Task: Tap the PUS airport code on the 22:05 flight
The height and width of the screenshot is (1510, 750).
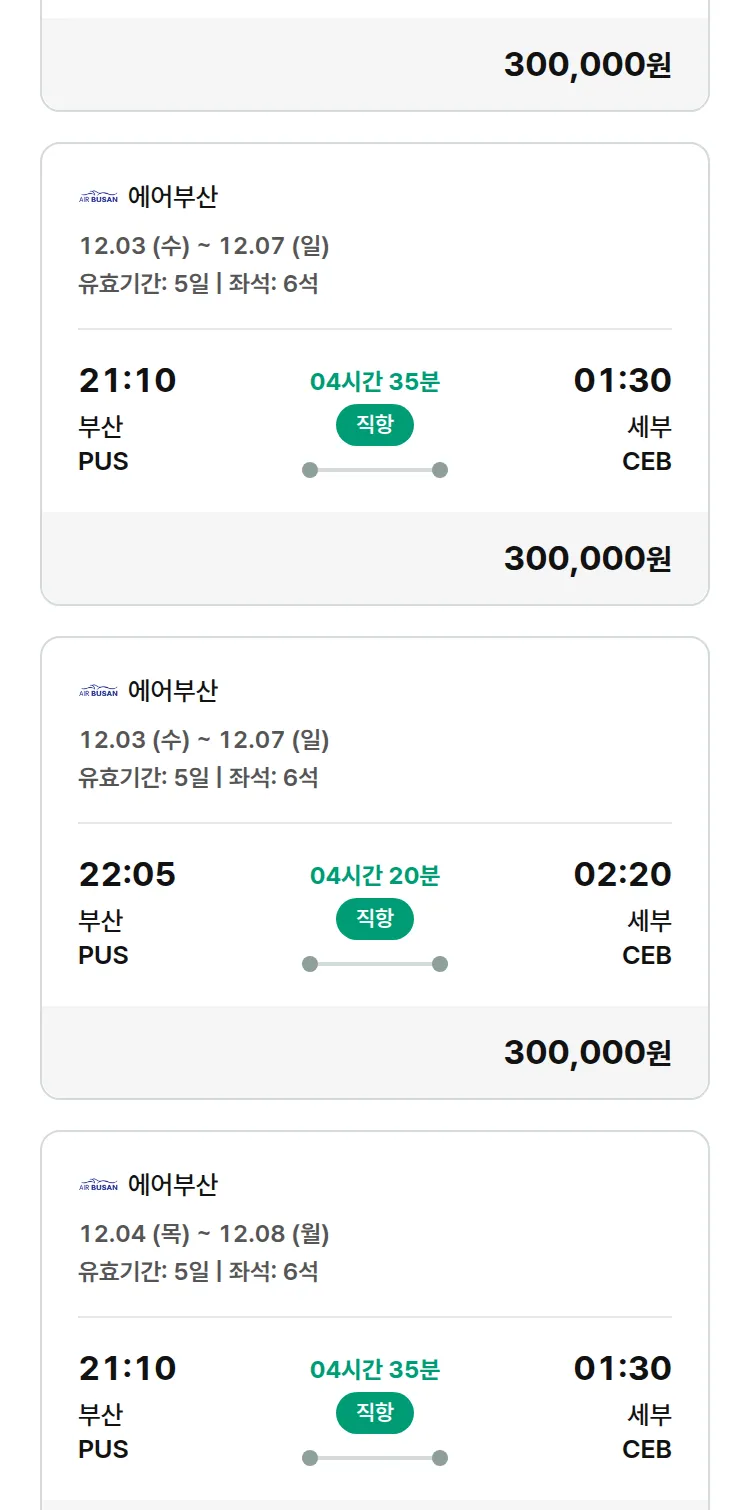Action: (x=103, y=956)
